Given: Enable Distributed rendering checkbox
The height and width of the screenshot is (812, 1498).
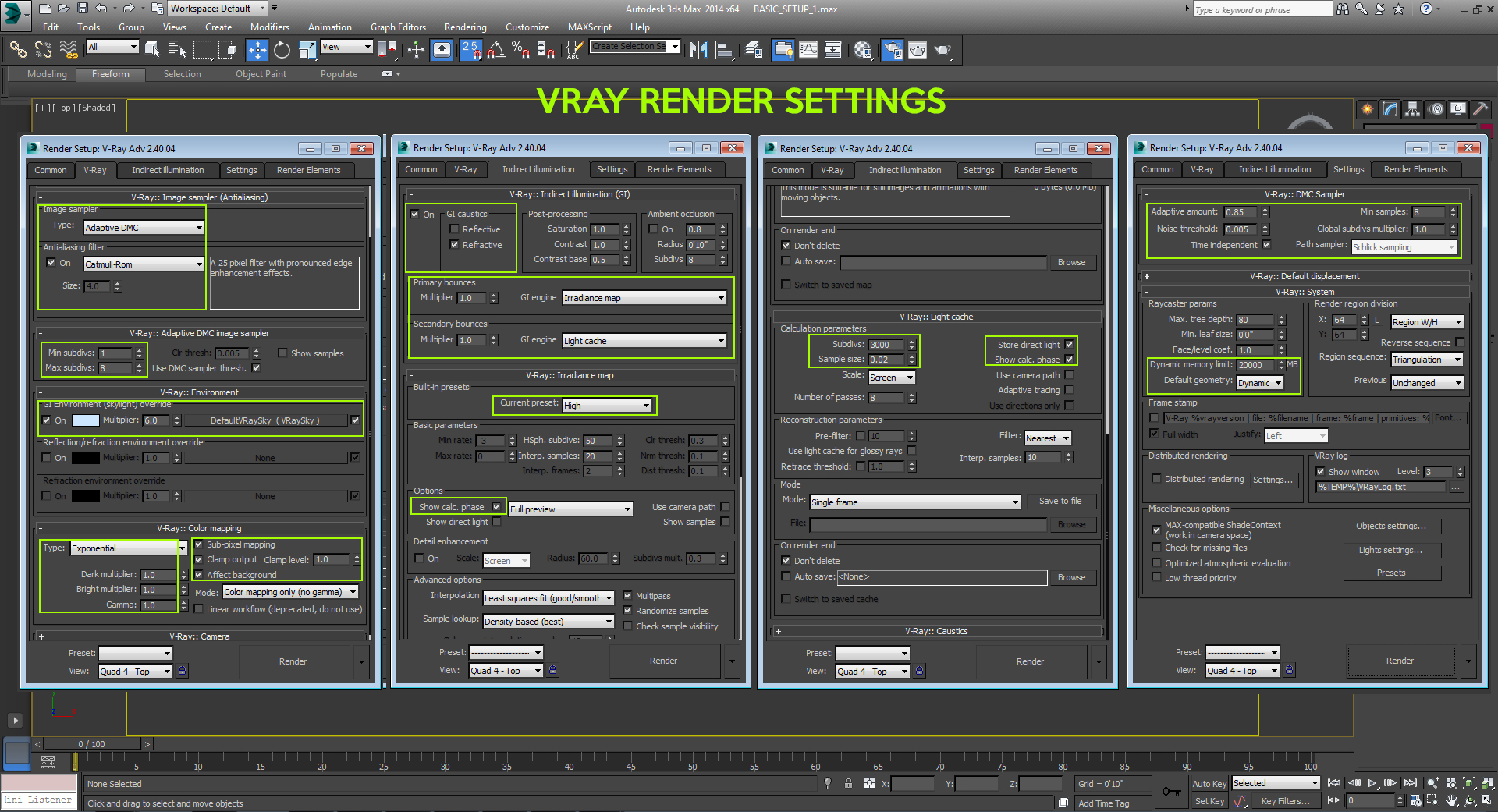Looking at the screenshot, I should click(x=1156, y=479).
